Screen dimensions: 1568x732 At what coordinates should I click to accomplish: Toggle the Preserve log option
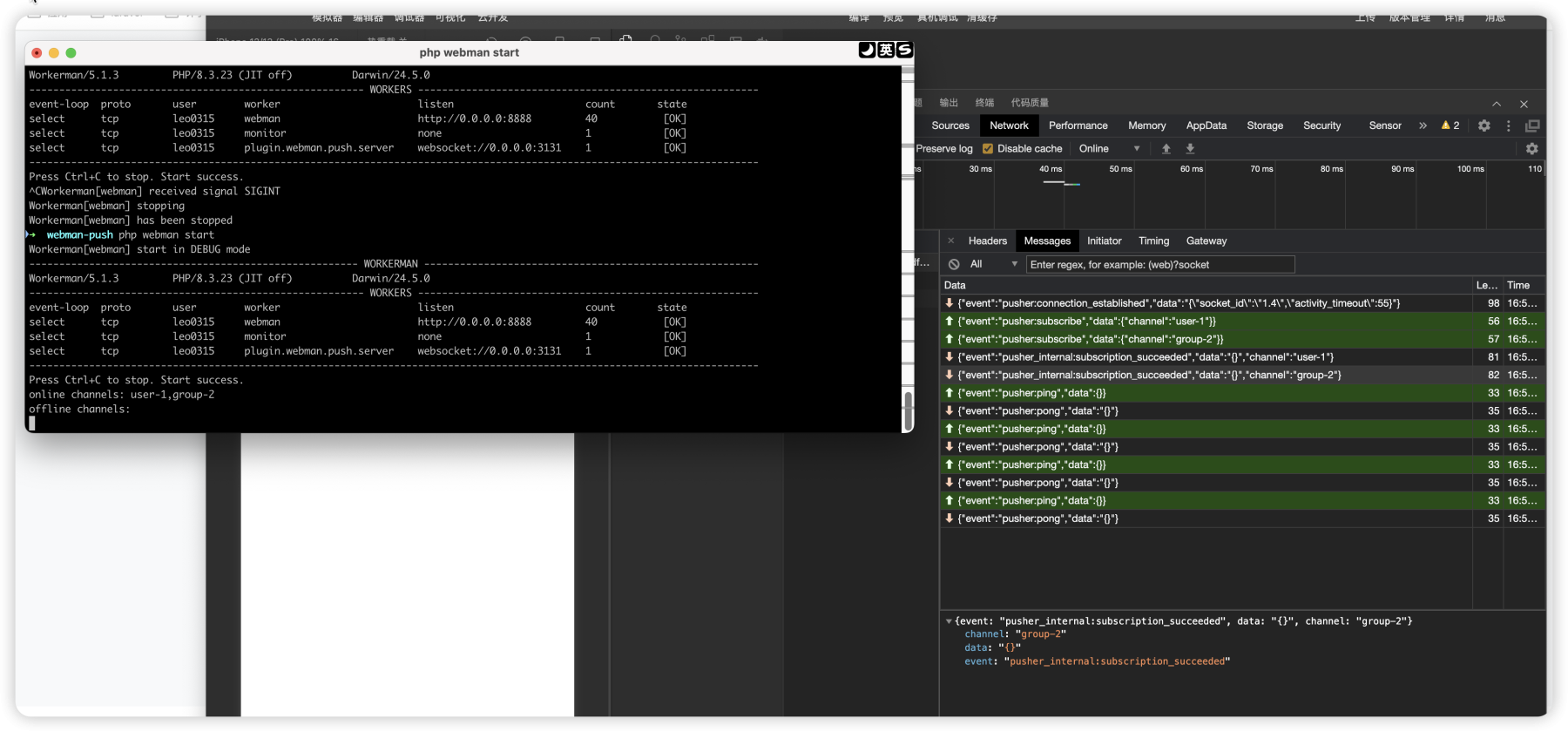click(x=944, y=149)
